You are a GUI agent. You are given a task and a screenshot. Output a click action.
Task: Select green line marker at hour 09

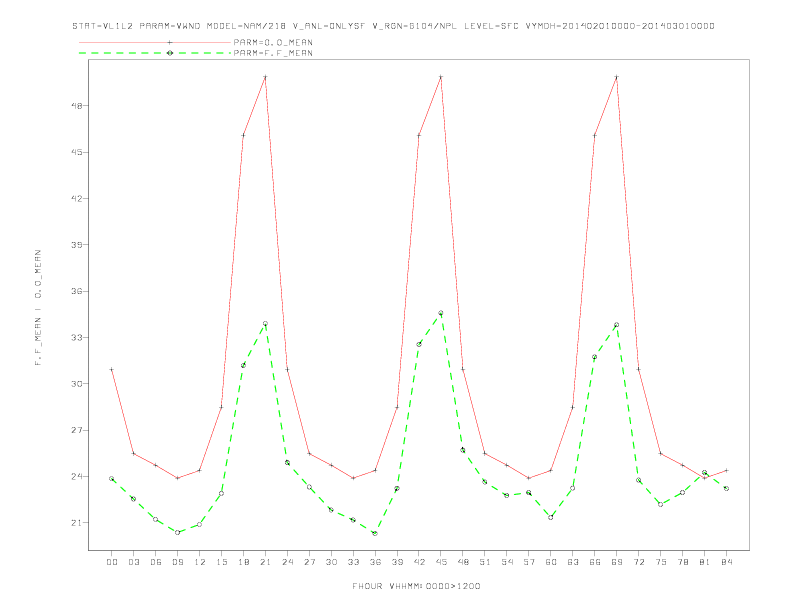(x=177, y=532)
